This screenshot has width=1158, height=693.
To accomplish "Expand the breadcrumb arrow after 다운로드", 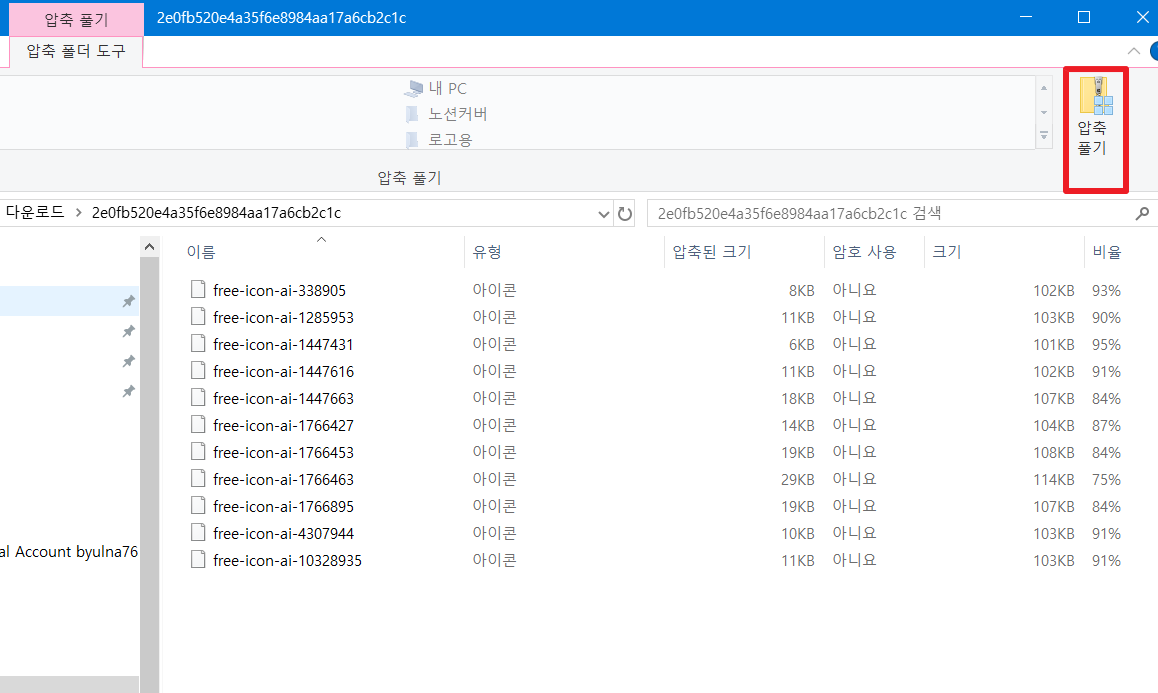I will click(78, 213).
